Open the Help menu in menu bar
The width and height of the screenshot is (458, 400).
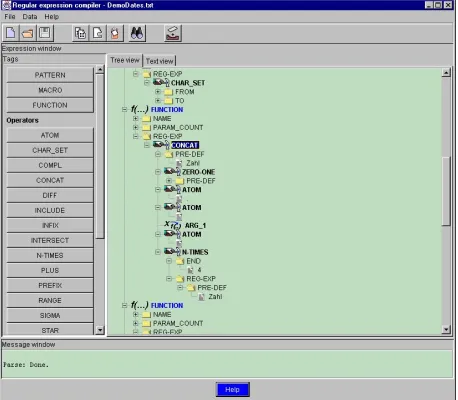pyautogui.click(x=52, y=17)
